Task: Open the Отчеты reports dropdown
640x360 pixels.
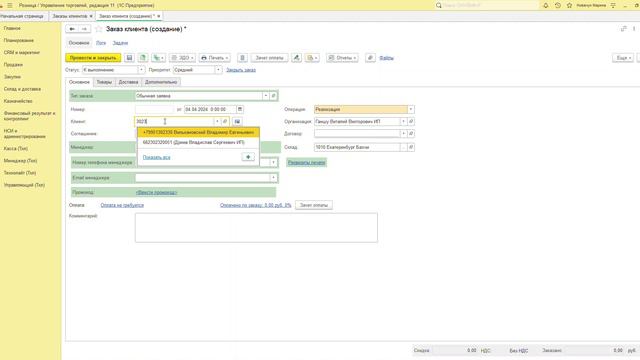Action: point(342,58)
